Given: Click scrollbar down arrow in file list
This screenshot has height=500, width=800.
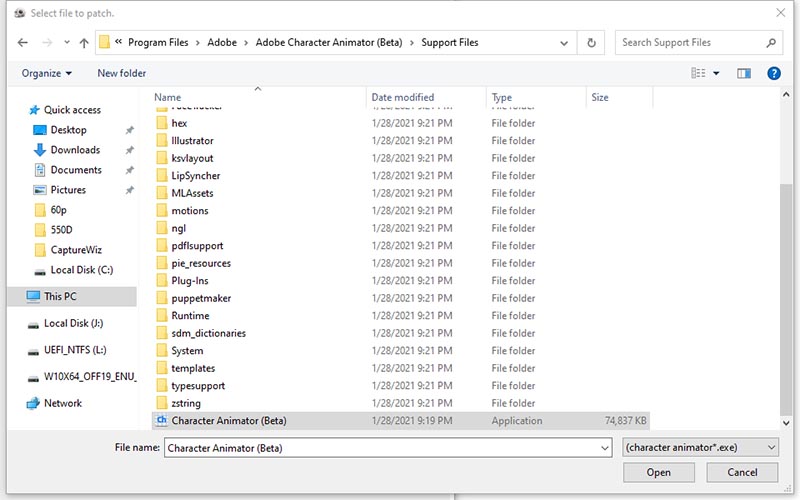Looking at the screenshot, I should tap(786, 423).
